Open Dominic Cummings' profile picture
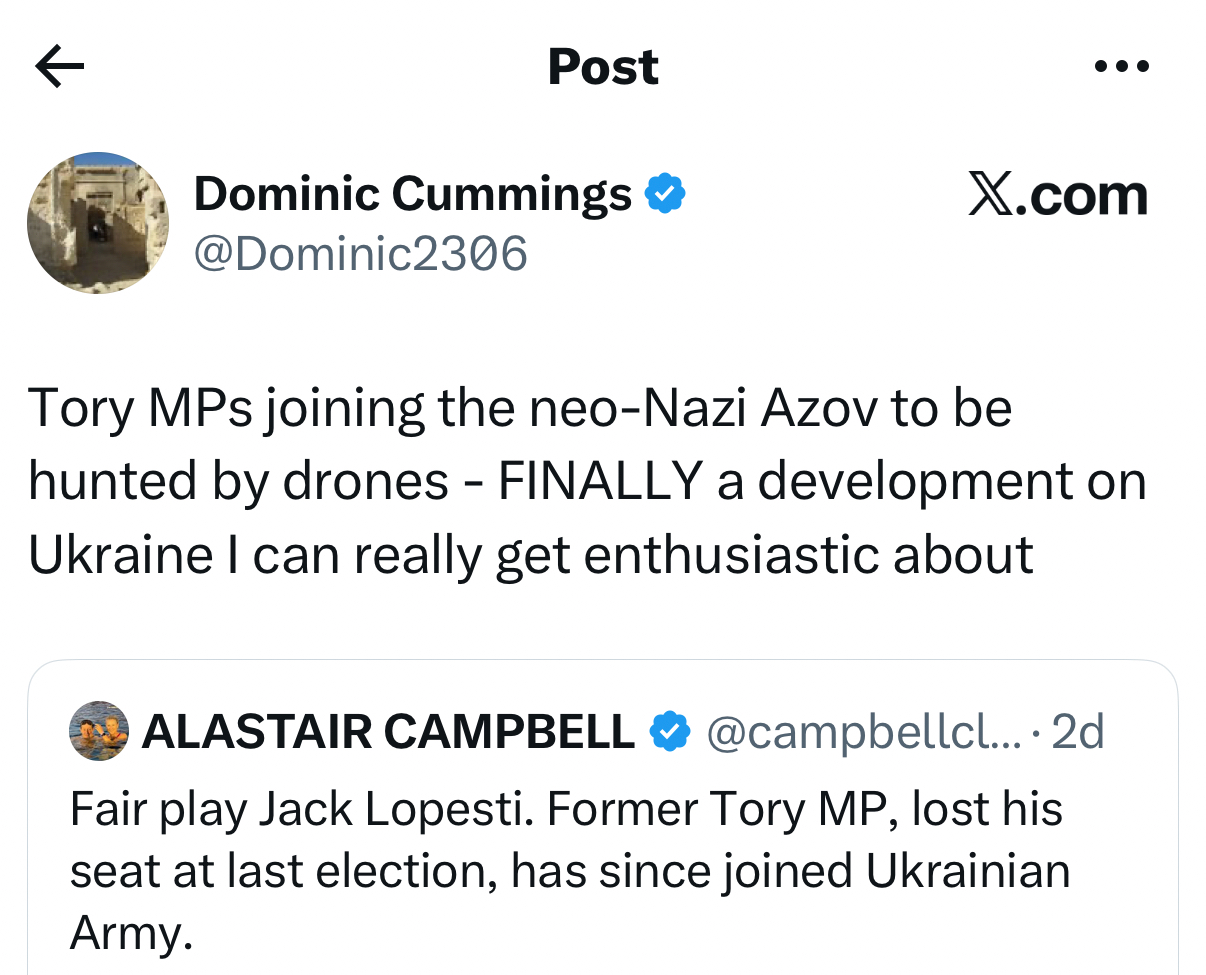The image size is (1206, 975). [98, 223]
